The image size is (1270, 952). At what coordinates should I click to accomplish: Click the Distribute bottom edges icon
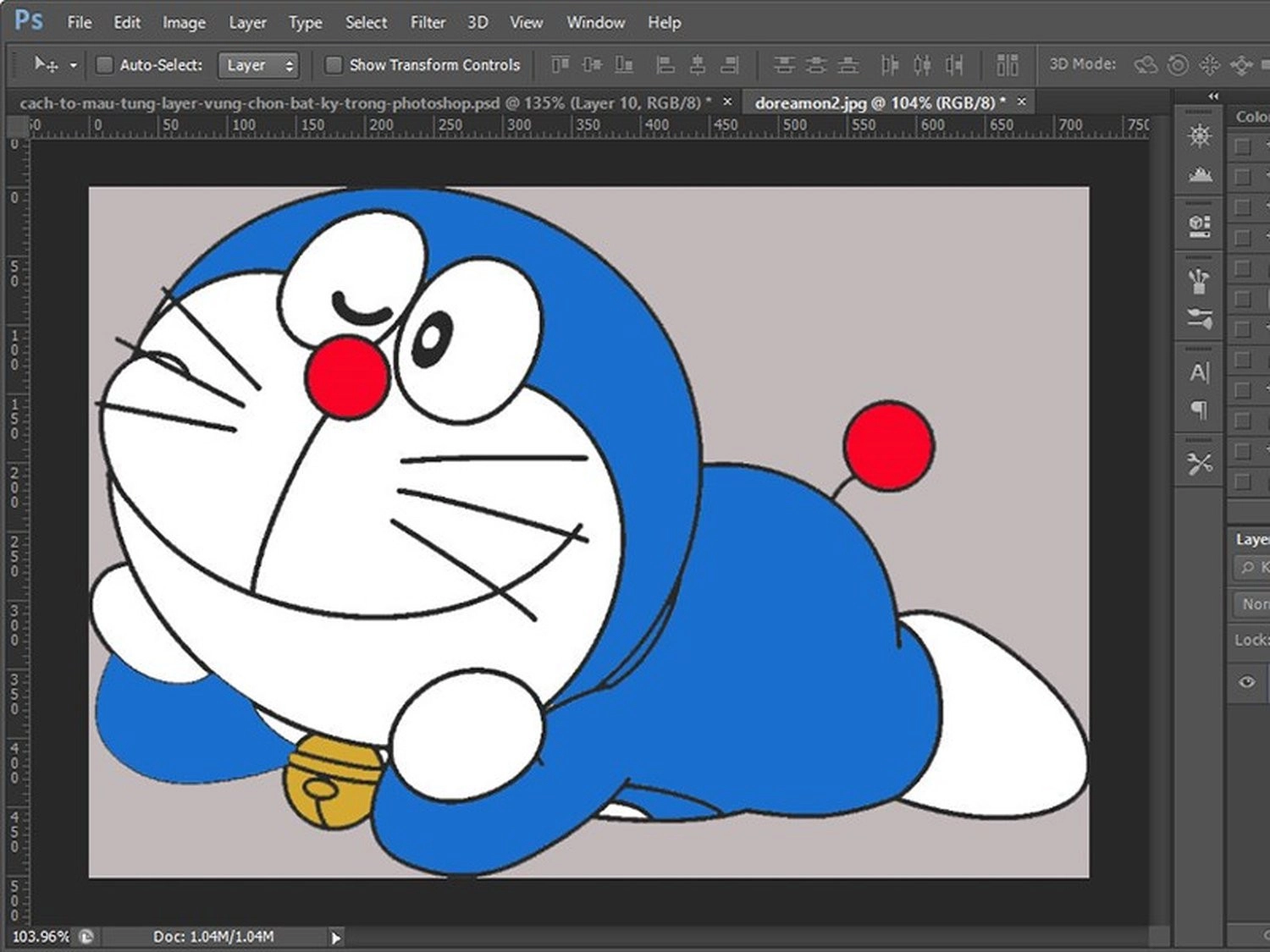tap(848, 64)
